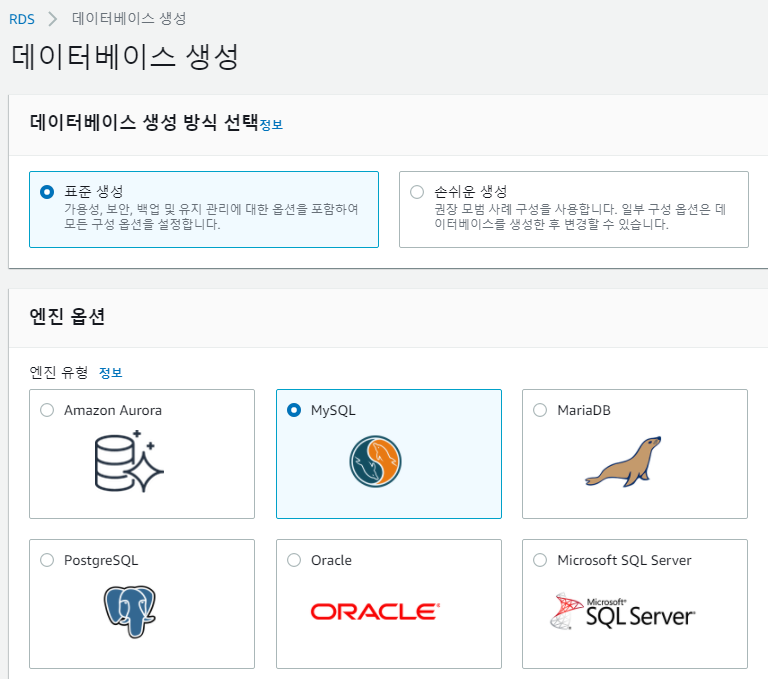Click the MariaDB seal logo

coord(623,461)
